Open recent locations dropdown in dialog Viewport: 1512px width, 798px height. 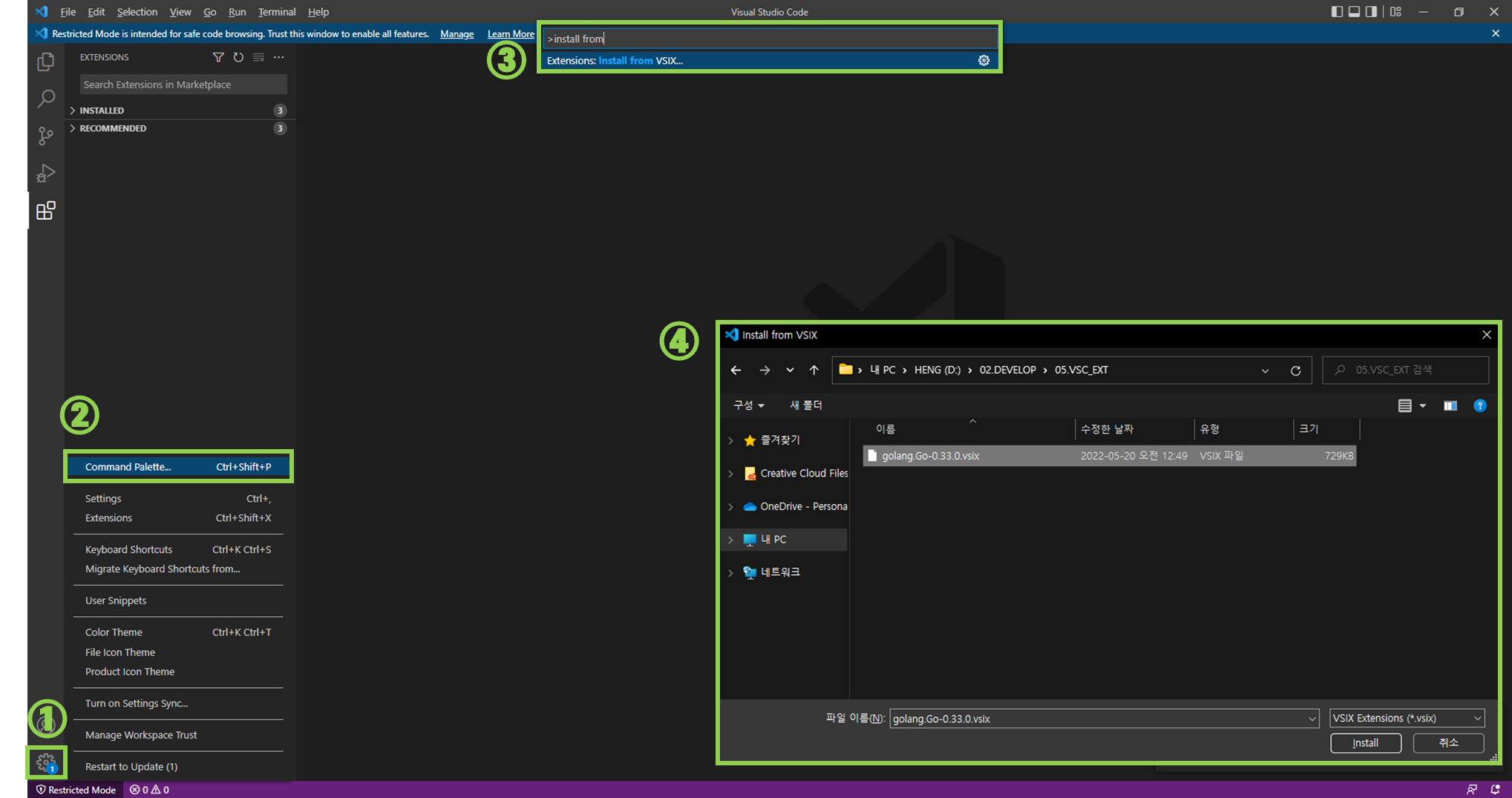[x=790, y=370]
